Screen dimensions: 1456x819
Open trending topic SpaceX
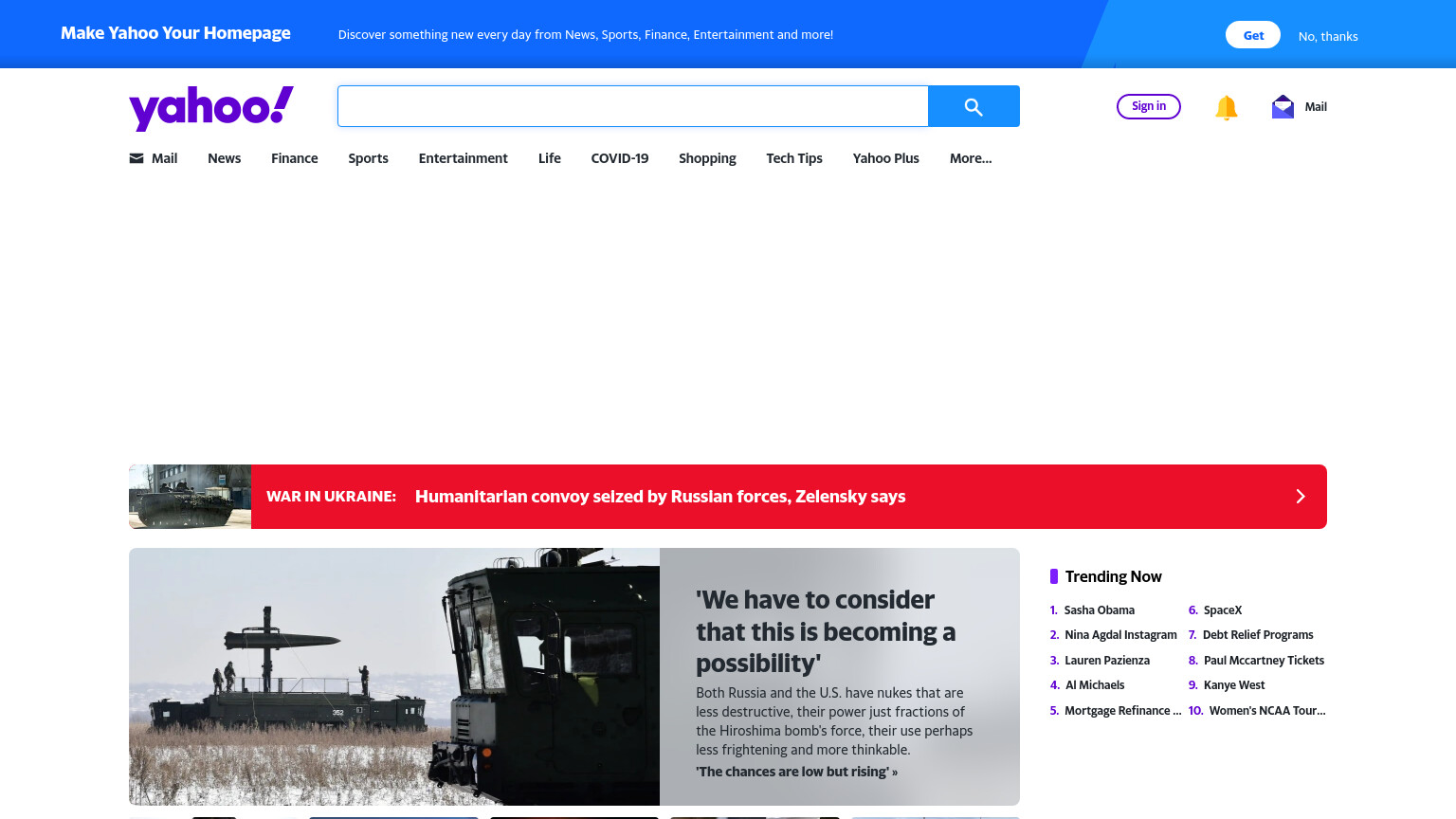tap(1223, 610)
